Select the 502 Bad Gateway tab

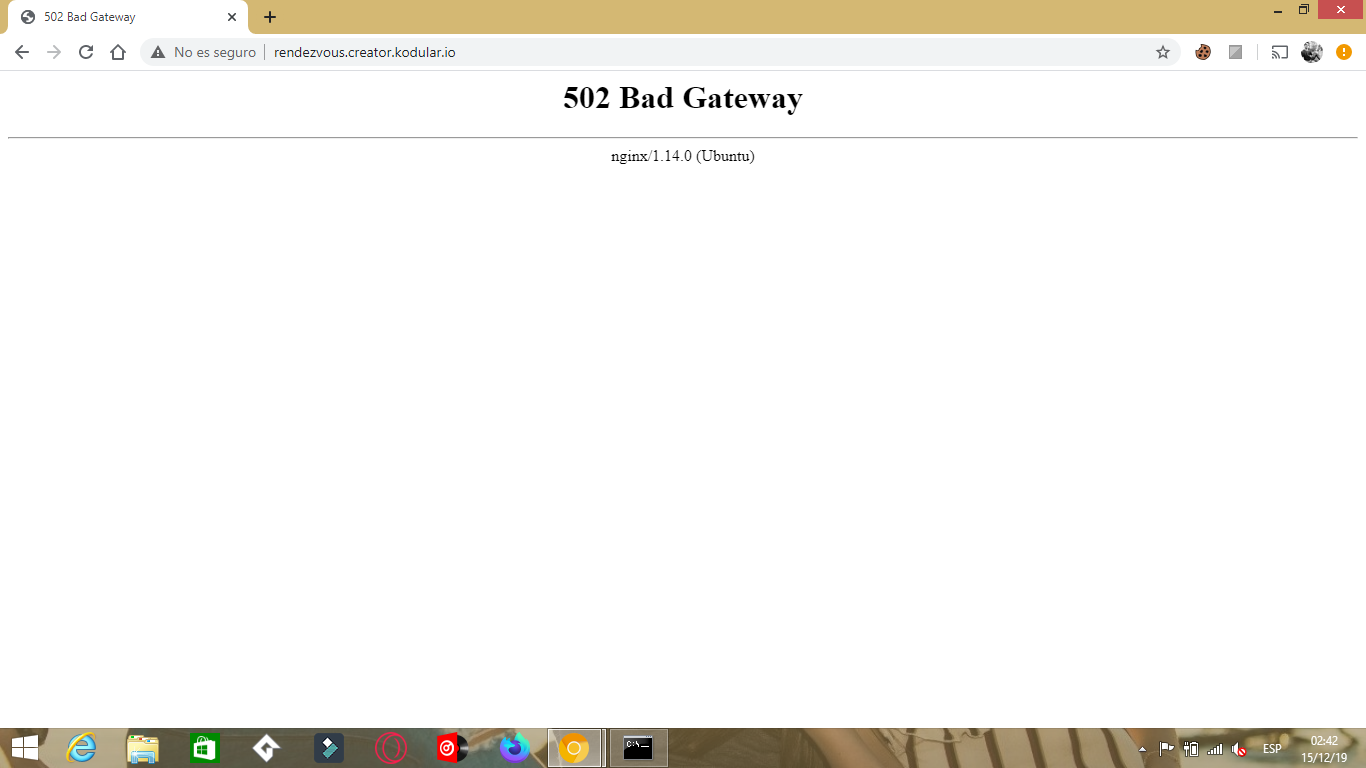click(128, 17)
